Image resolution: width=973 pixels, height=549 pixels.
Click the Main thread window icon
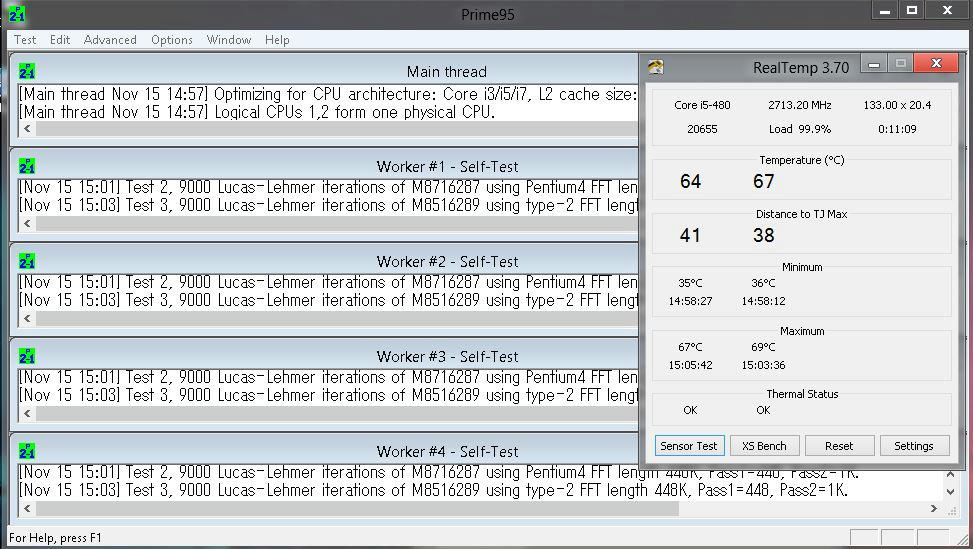click(27, 71)
